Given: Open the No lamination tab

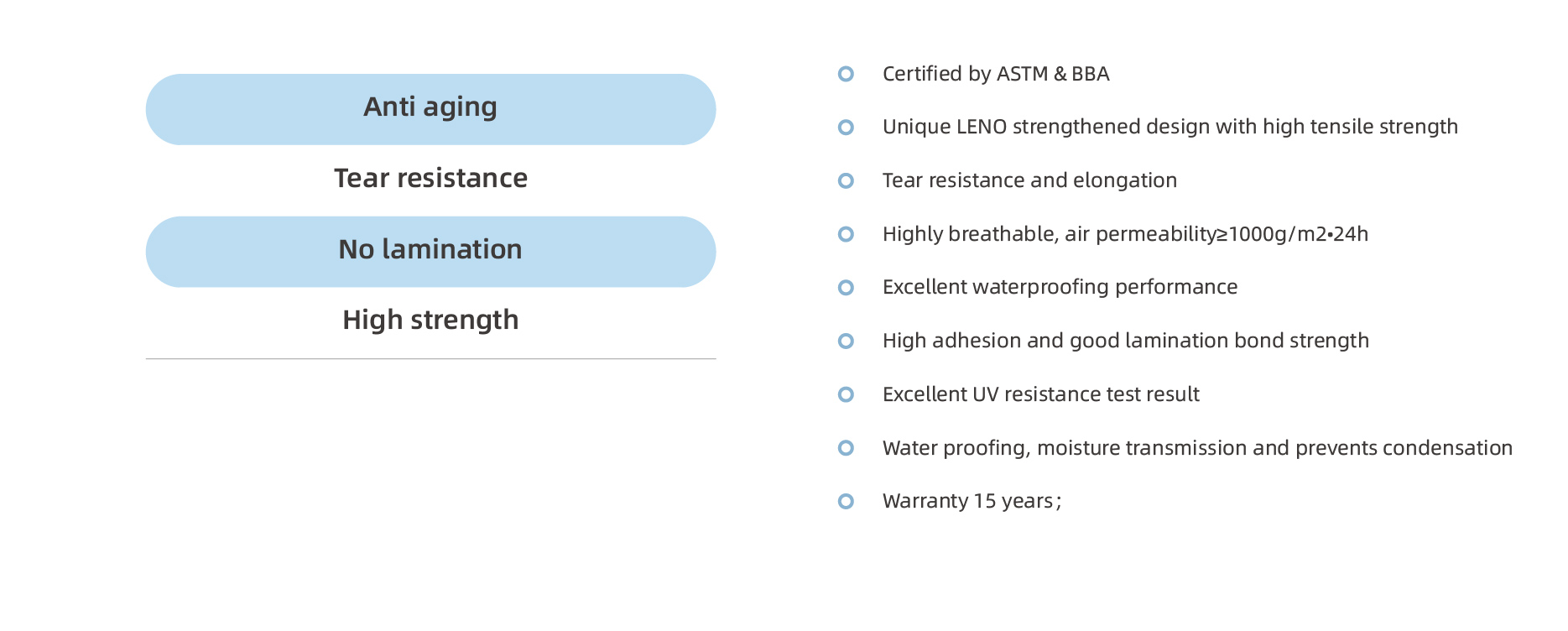Looking at the screenshot, I should point(430,251).
